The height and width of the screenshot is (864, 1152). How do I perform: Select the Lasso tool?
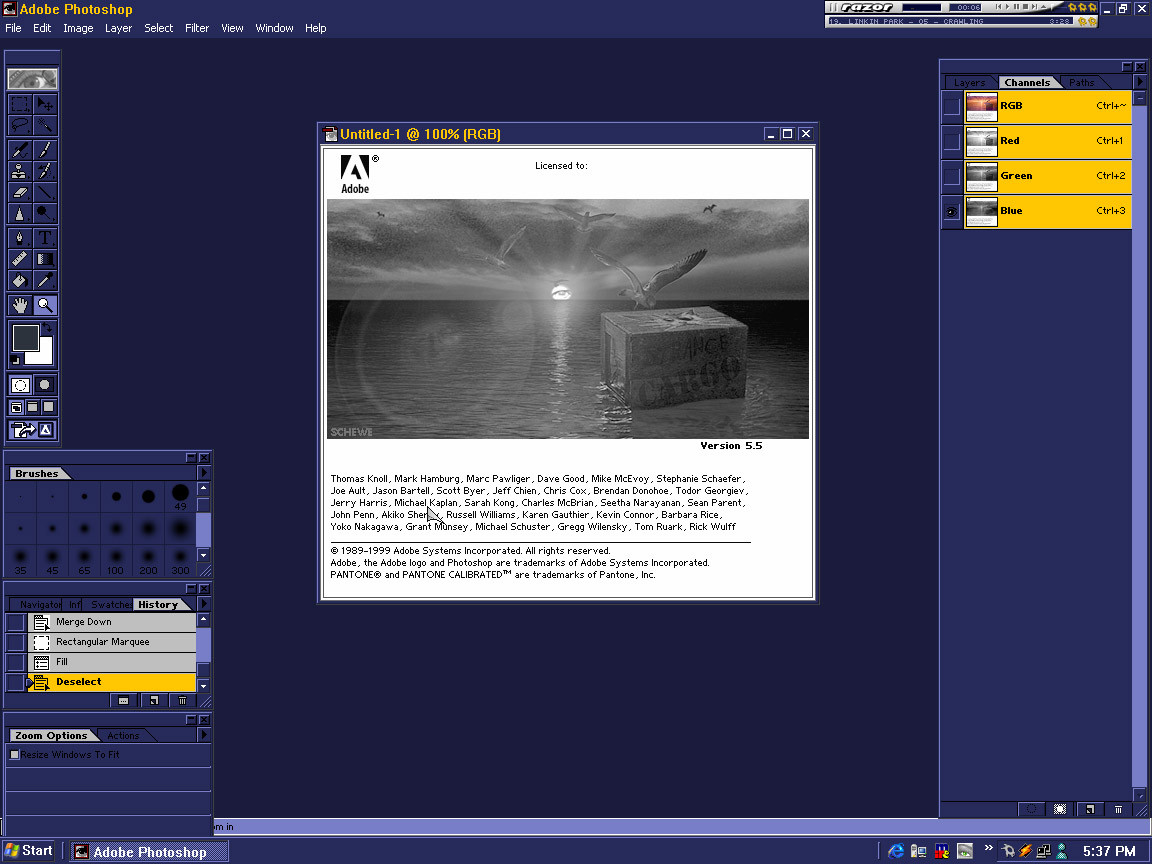20,126
